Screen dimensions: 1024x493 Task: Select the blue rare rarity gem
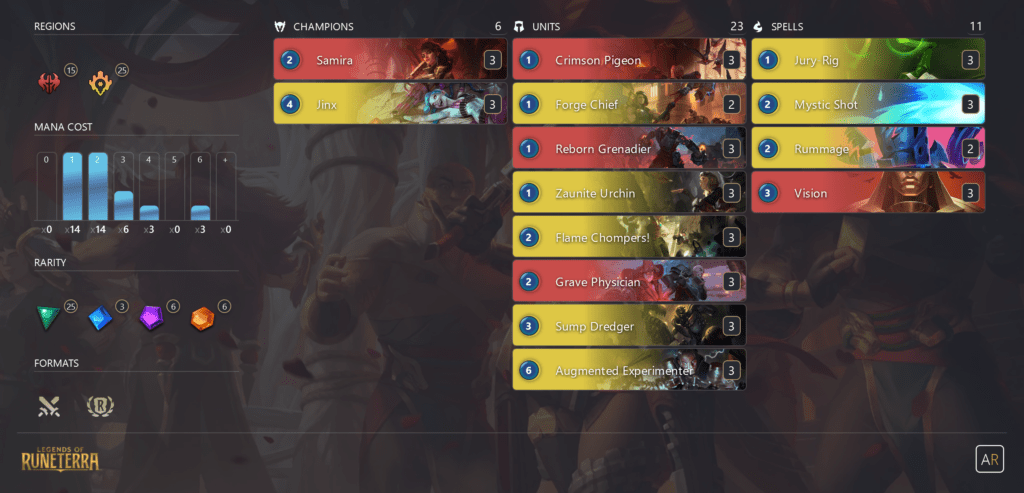pos(100,318)
